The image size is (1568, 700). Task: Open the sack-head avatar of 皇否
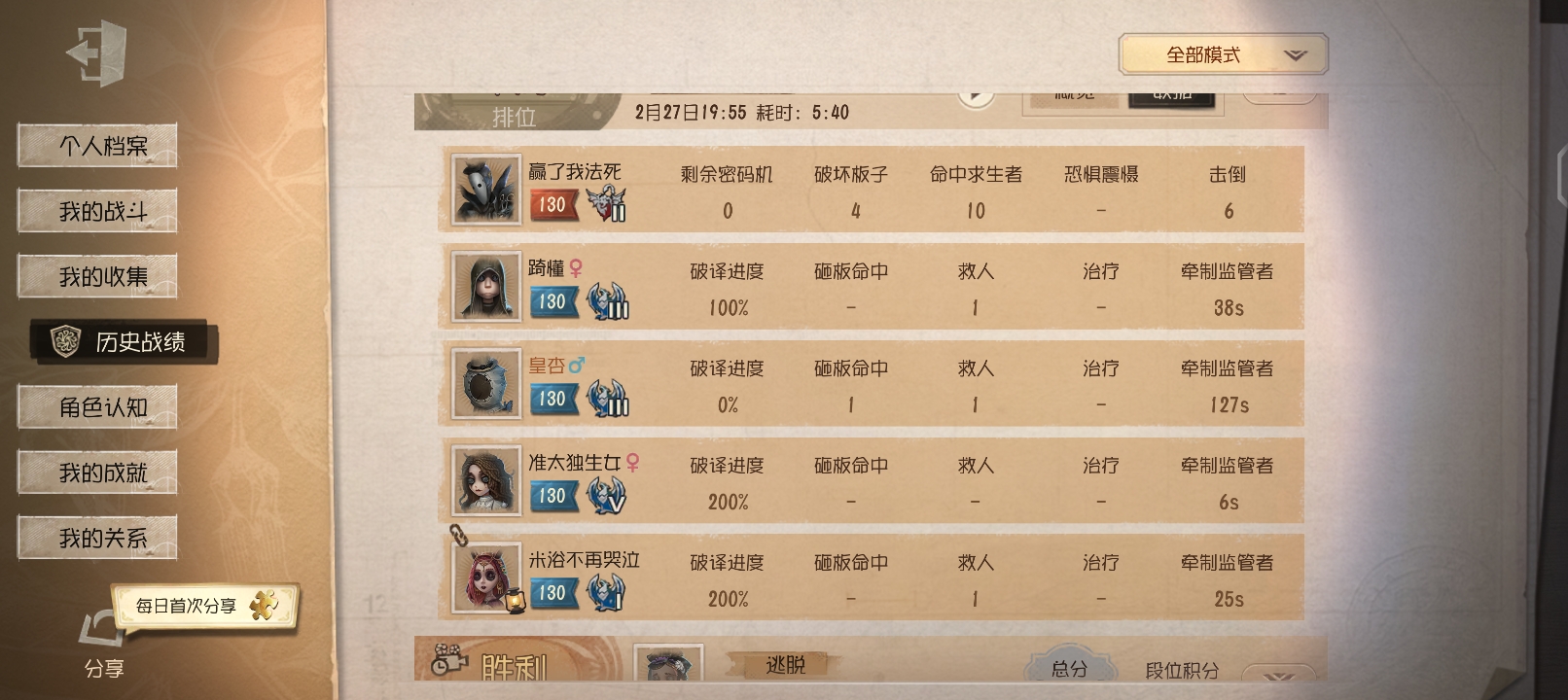pyautogui.click(x=486, y=384)
